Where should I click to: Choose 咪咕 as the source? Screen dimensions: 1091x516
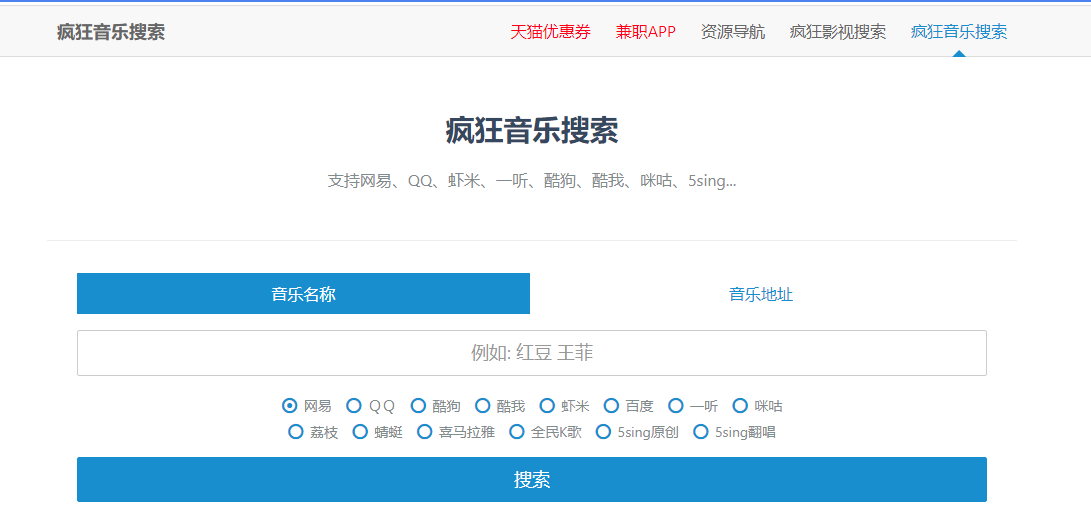click(x=740, y=406)
